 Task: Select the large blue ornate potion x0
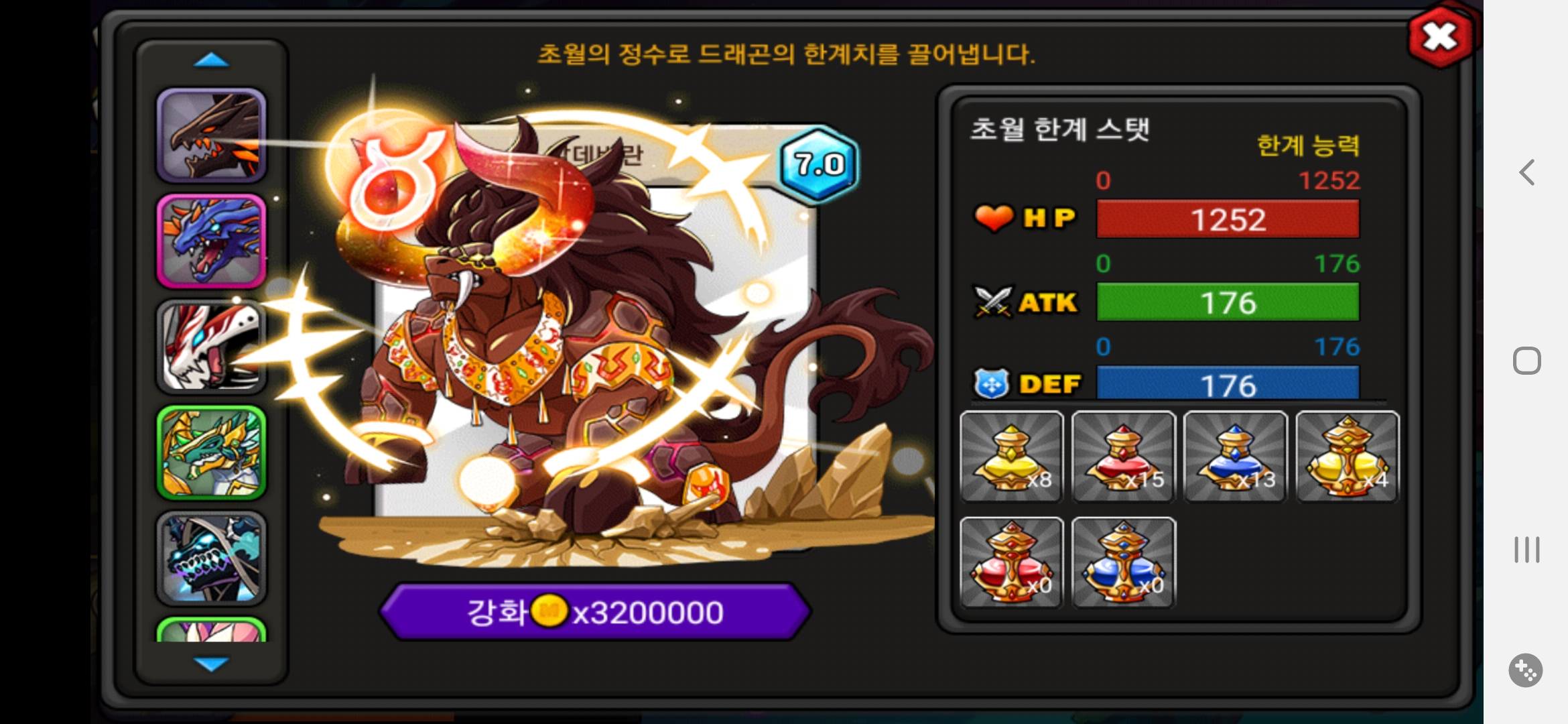1123,562
